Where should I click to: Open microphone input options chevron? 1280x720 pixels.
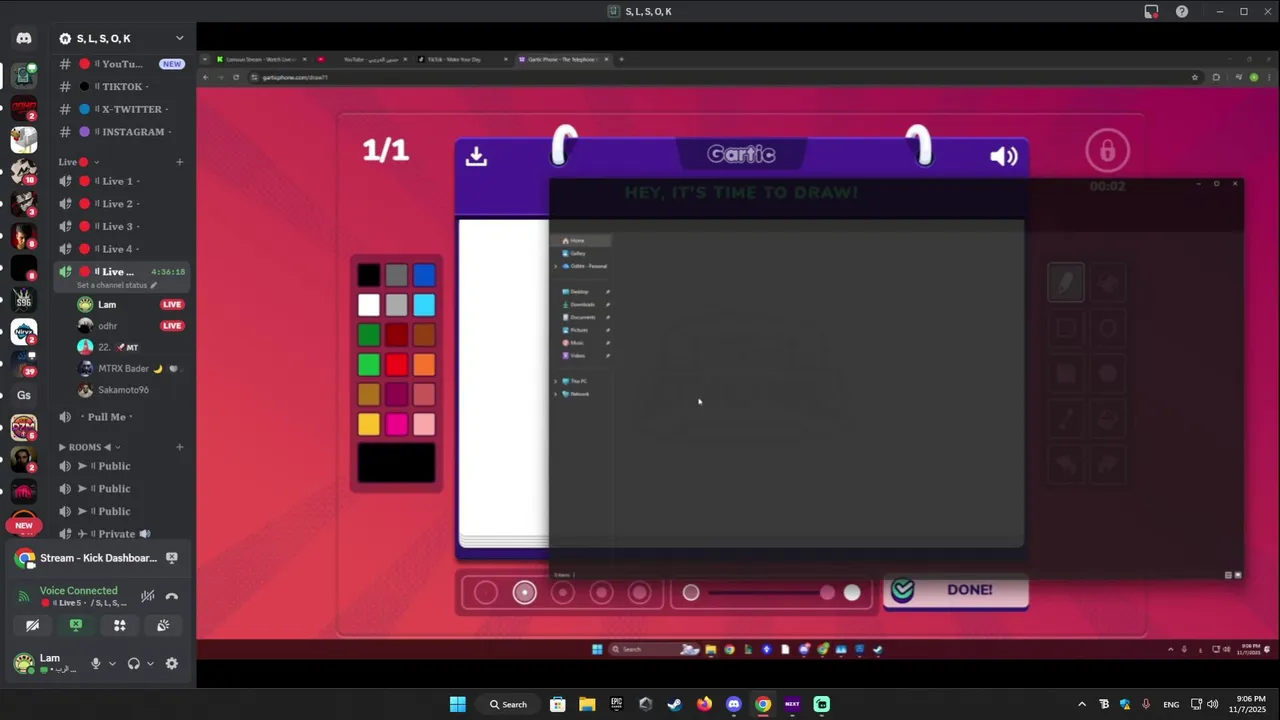(x=112, y=663)
